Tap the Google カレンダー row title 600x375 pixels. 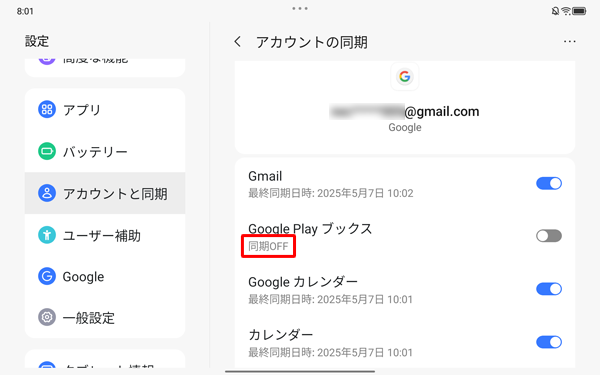pos(303,282)
